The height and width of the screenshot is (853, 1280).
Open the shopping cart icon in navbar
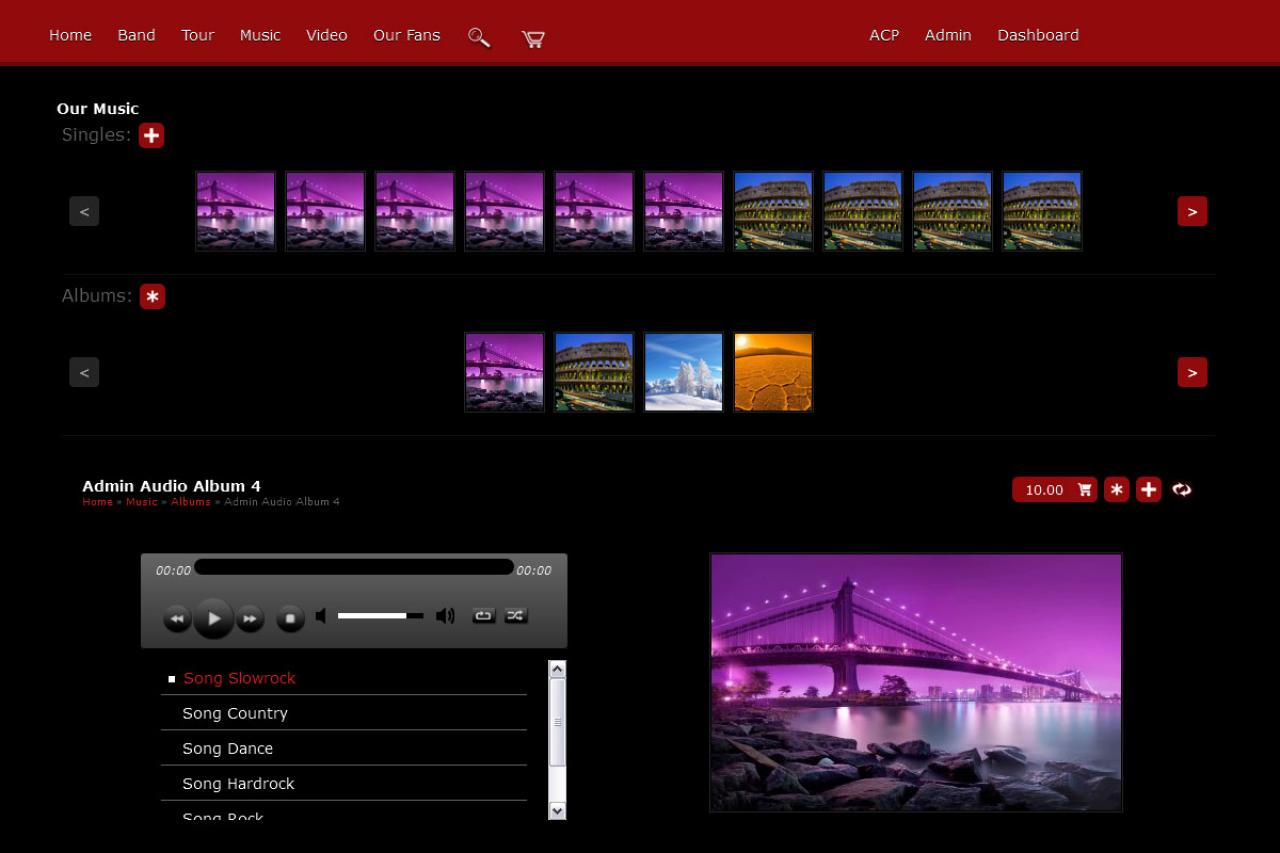[x=533, y=38]
